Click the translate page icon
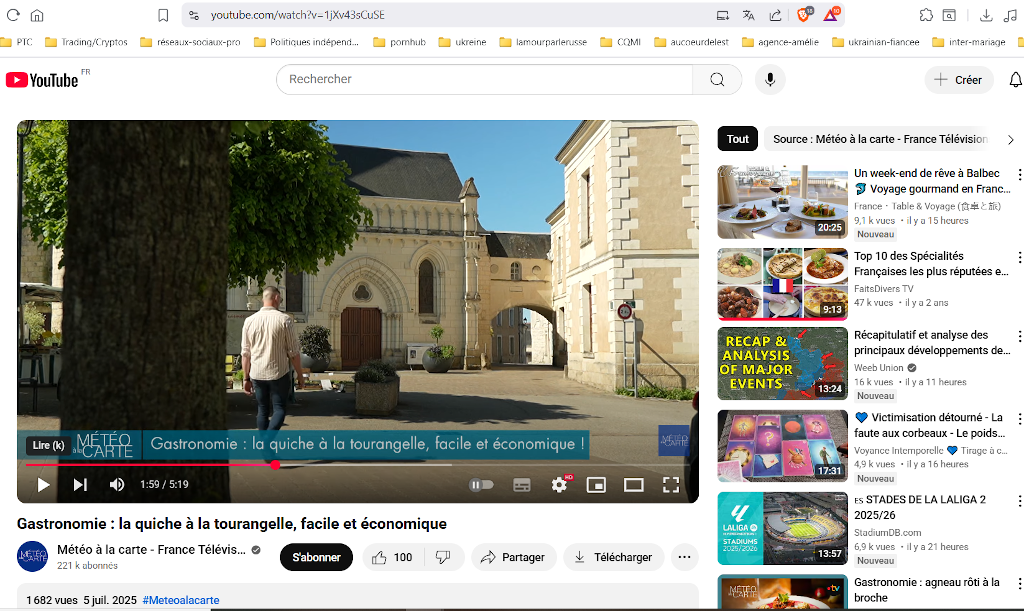The image size is (1024, 611). click(x=748, y=15)
